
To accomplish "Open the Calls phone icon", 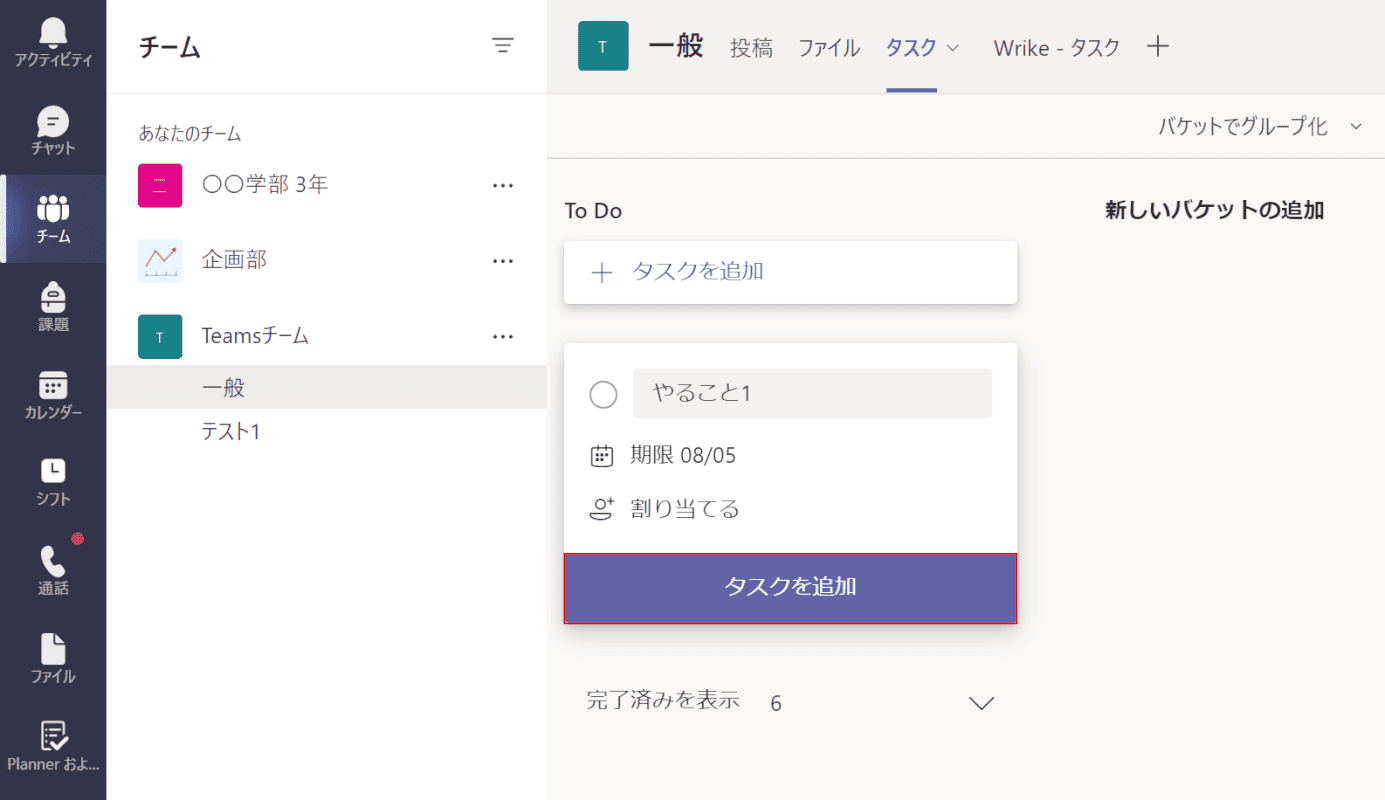I will coord(53,561).
